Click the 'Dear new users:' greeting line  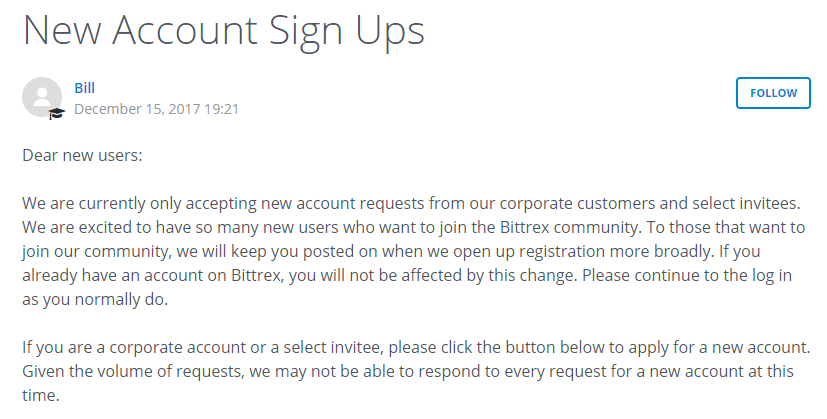click(82, 155)
